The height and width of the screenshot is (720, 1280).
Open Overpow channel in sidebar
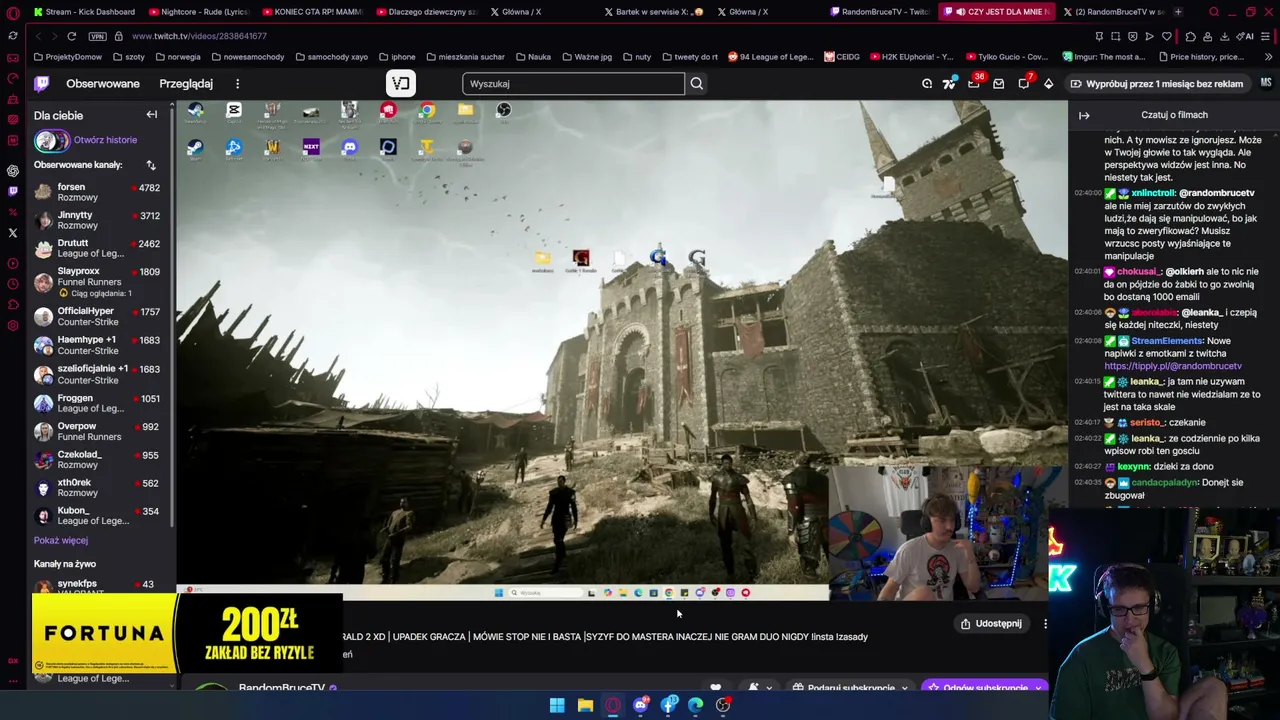coord(97,431)
